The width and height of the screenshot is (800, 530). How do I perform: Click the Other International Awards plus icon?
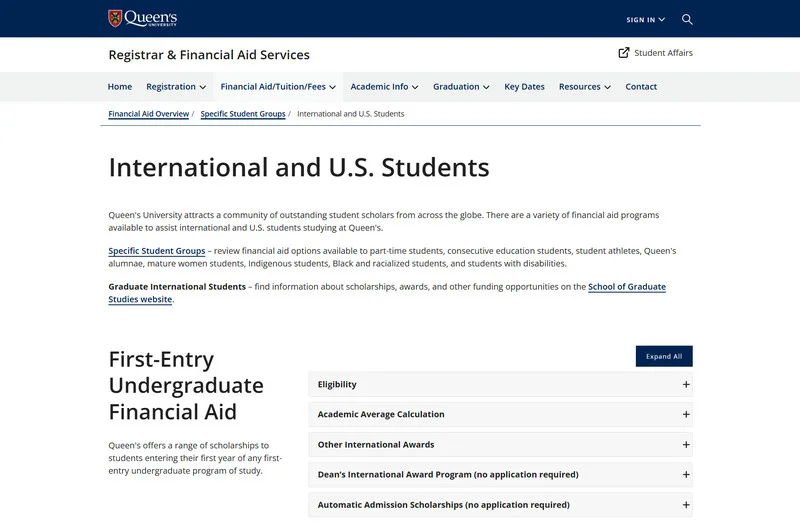686,445
